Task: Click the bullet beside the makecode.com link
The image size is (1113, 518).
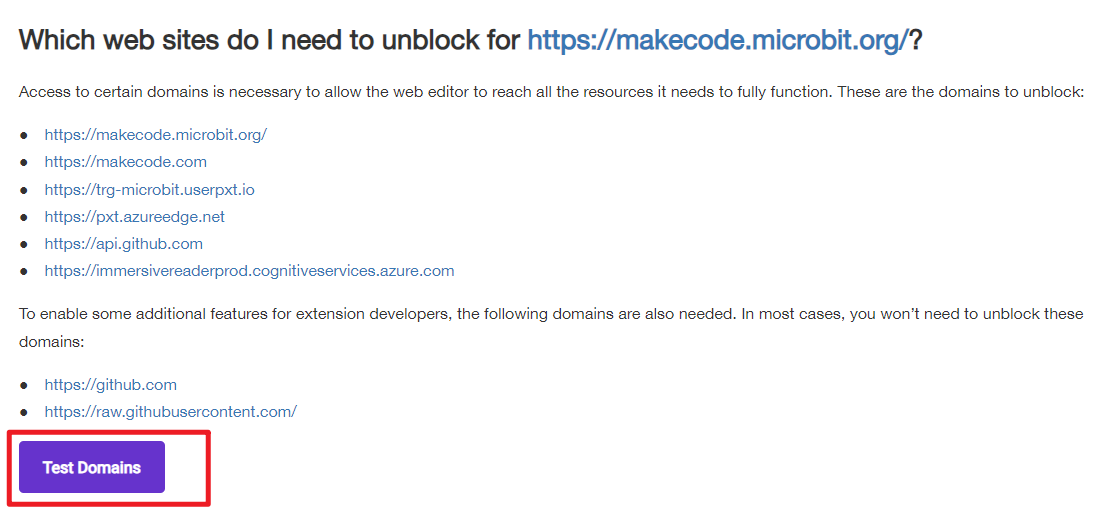Action: click(24, 162)
